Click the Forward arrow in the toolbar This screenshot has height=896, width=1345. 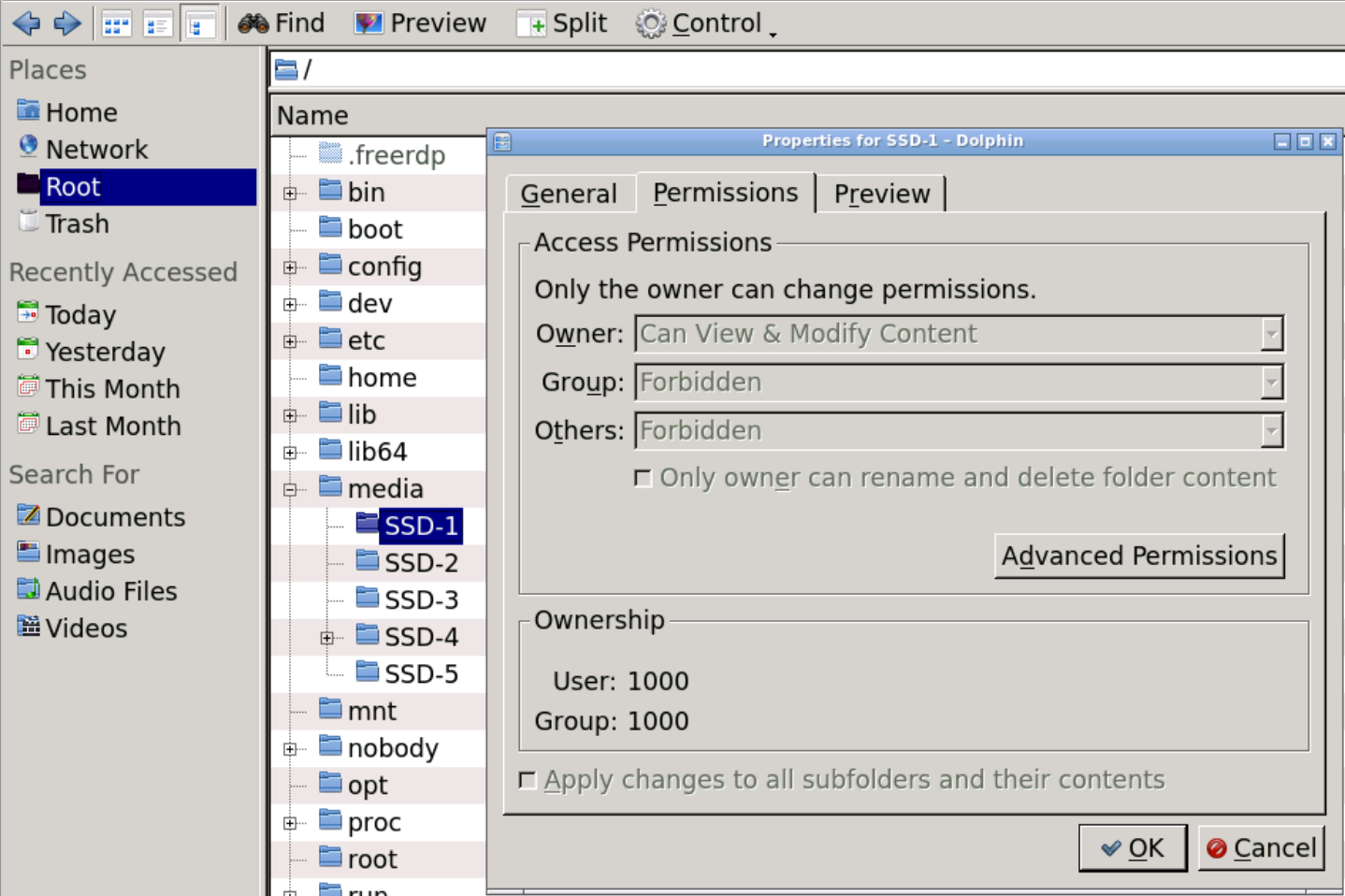click(x=67, y=23)
